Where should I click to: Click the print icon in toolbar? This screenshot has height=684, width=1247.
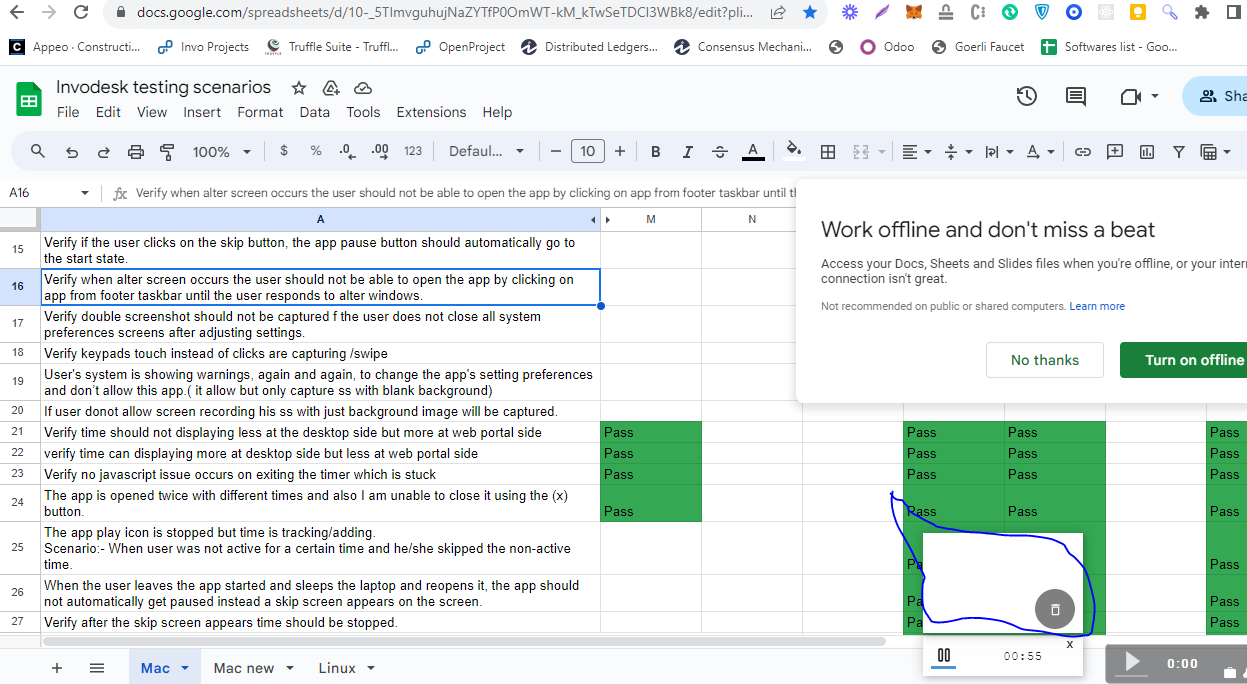[136, 152]
